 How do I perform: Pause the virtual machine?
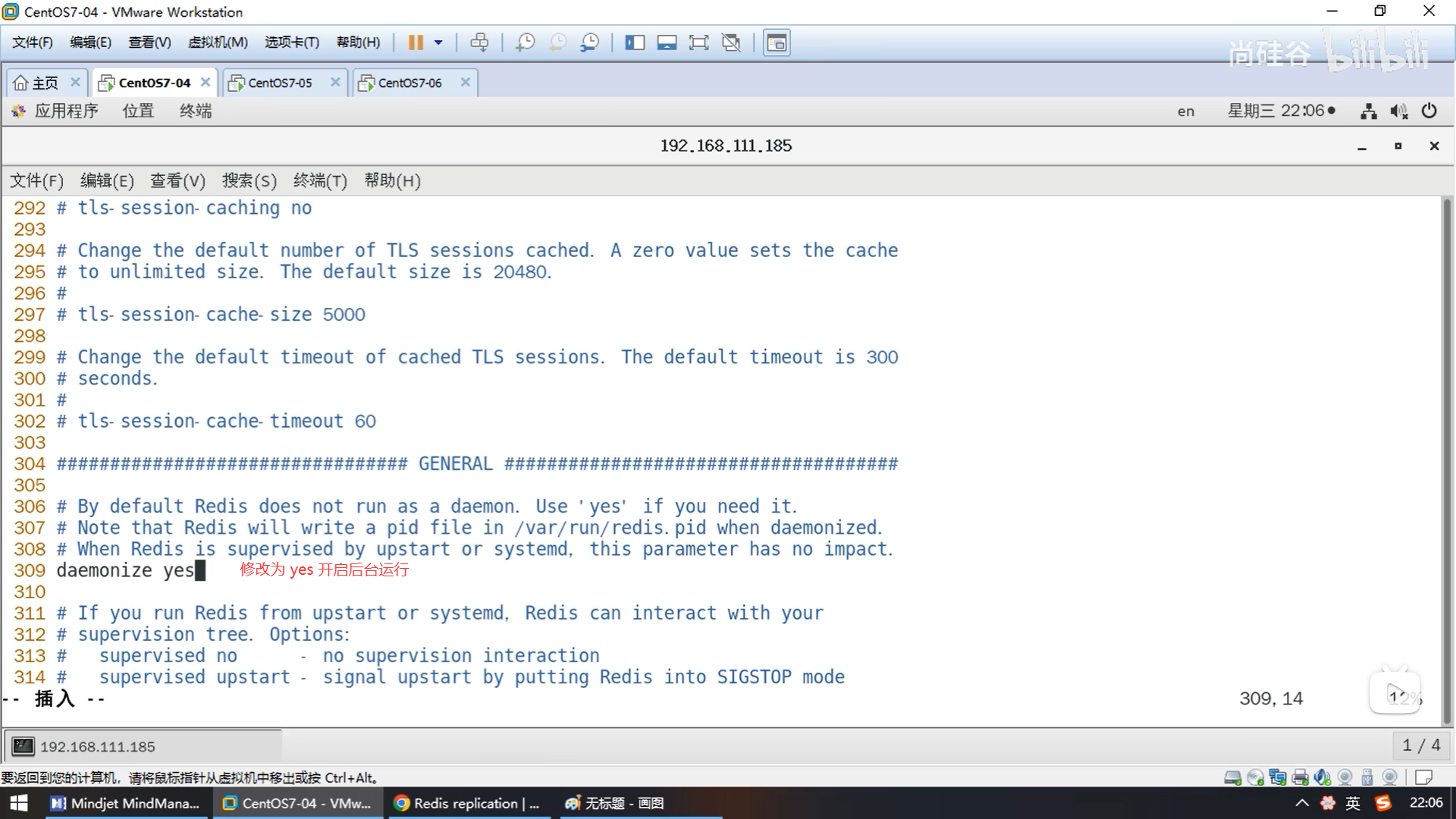point(416,42)
